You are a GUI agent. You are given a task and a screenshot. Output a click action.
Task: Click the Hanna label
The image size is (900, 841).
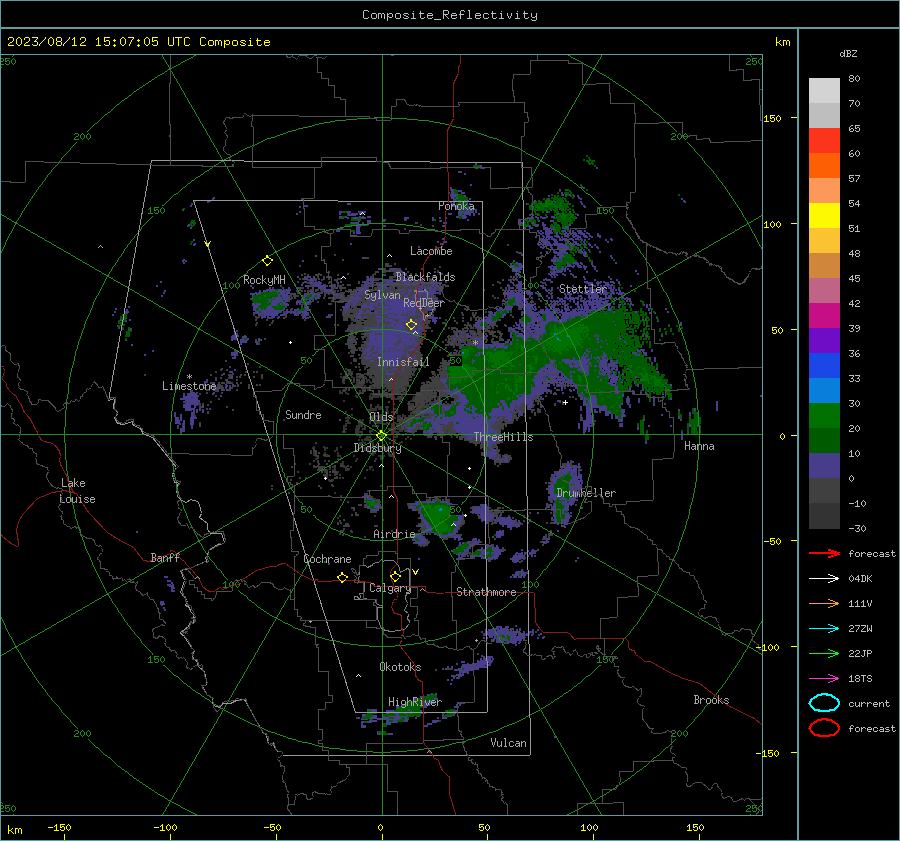click(x=699, y=446)
